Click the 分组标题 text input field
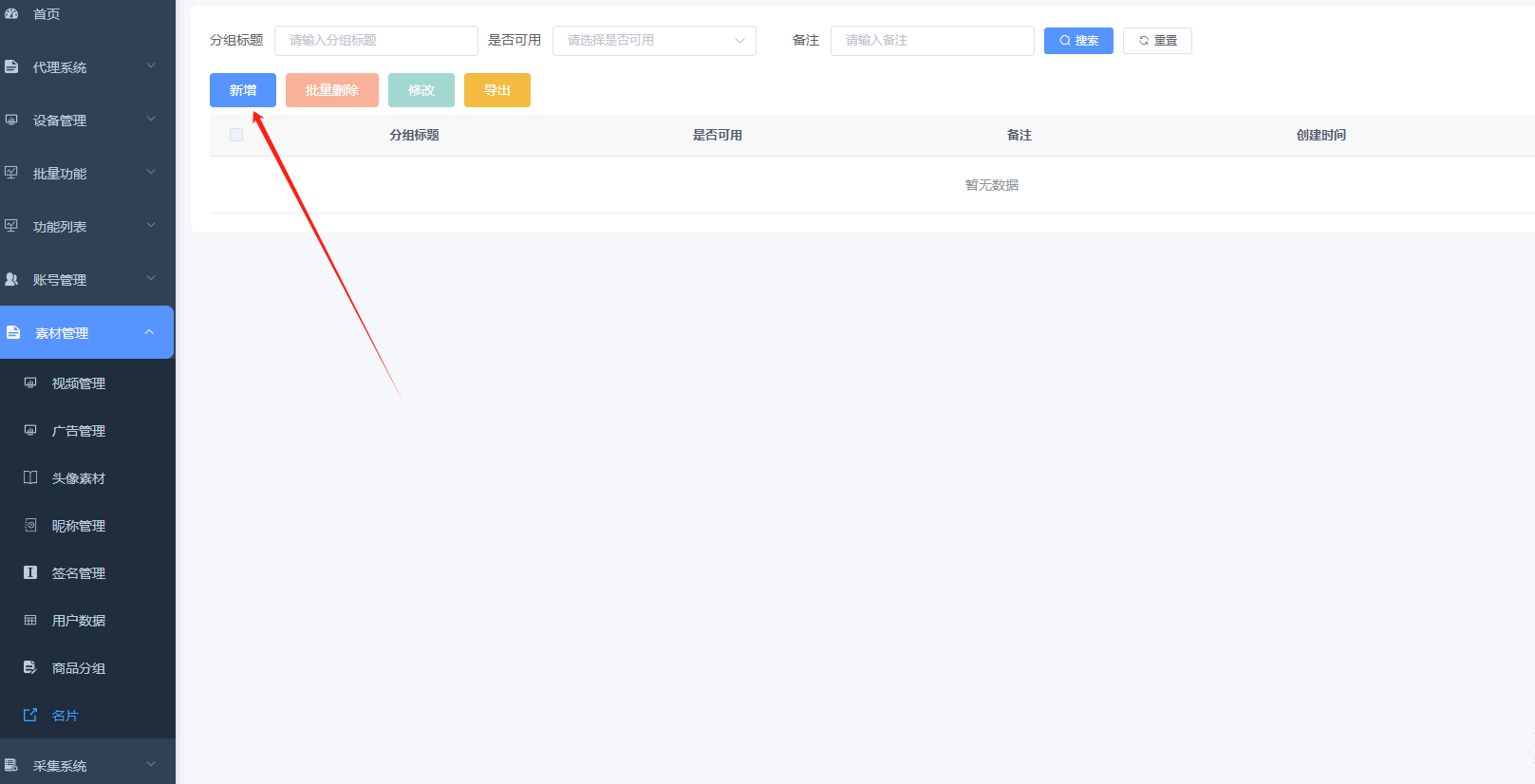1535x784 pixels. point(376,41)
